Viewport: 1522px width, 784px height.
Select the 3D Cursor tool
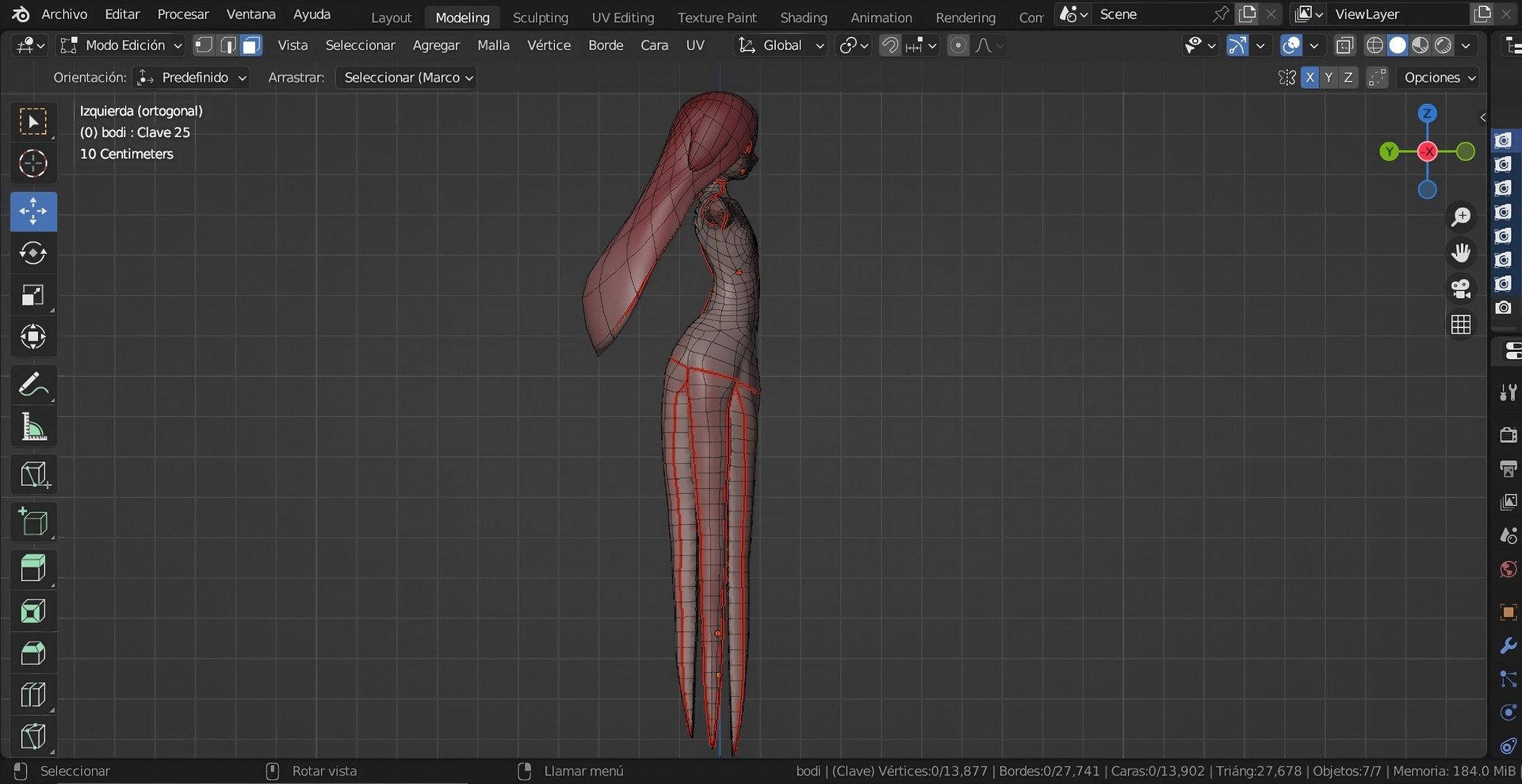point(33,164)
